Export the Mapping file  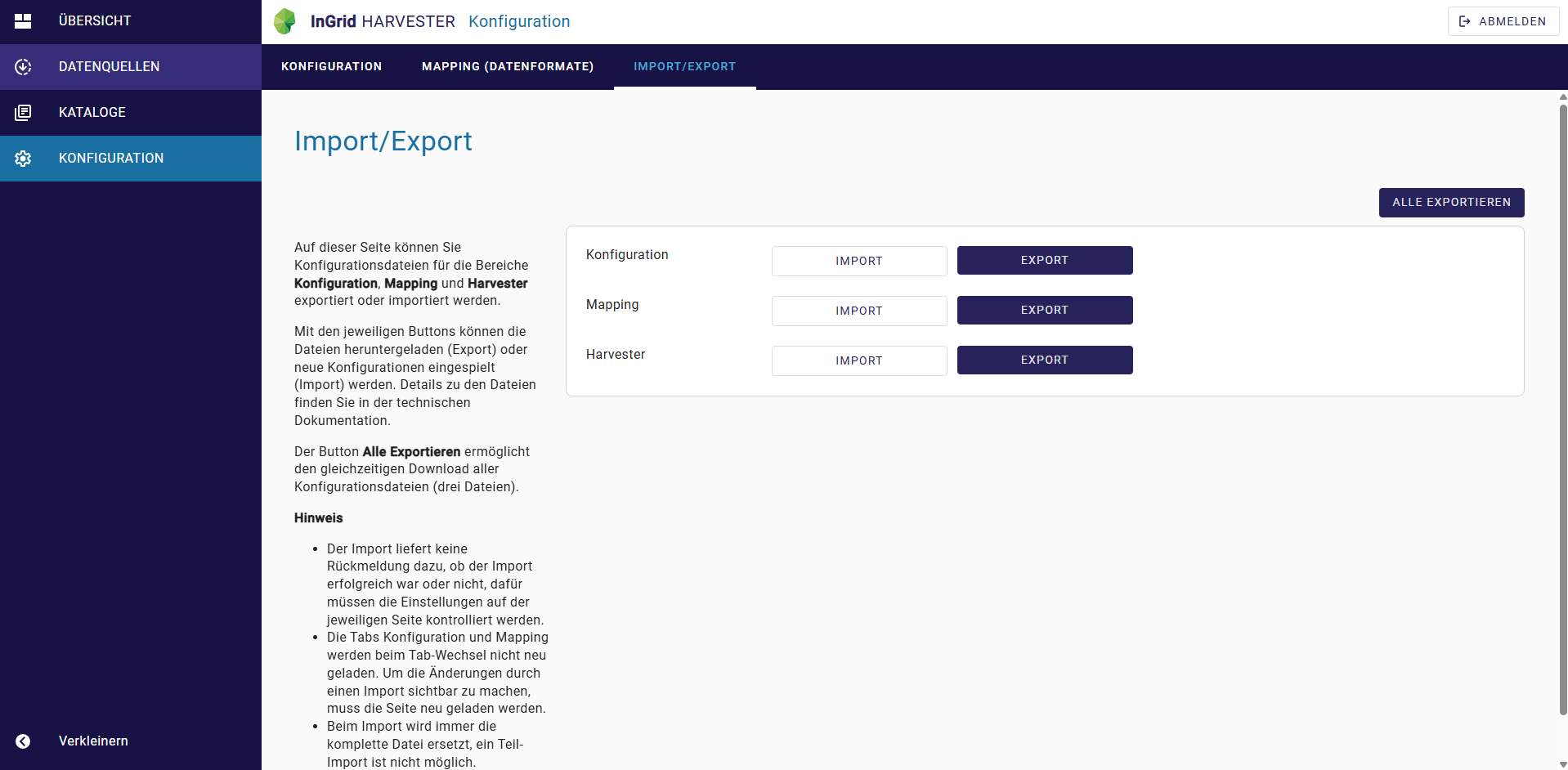click(x=1045, y=311)
